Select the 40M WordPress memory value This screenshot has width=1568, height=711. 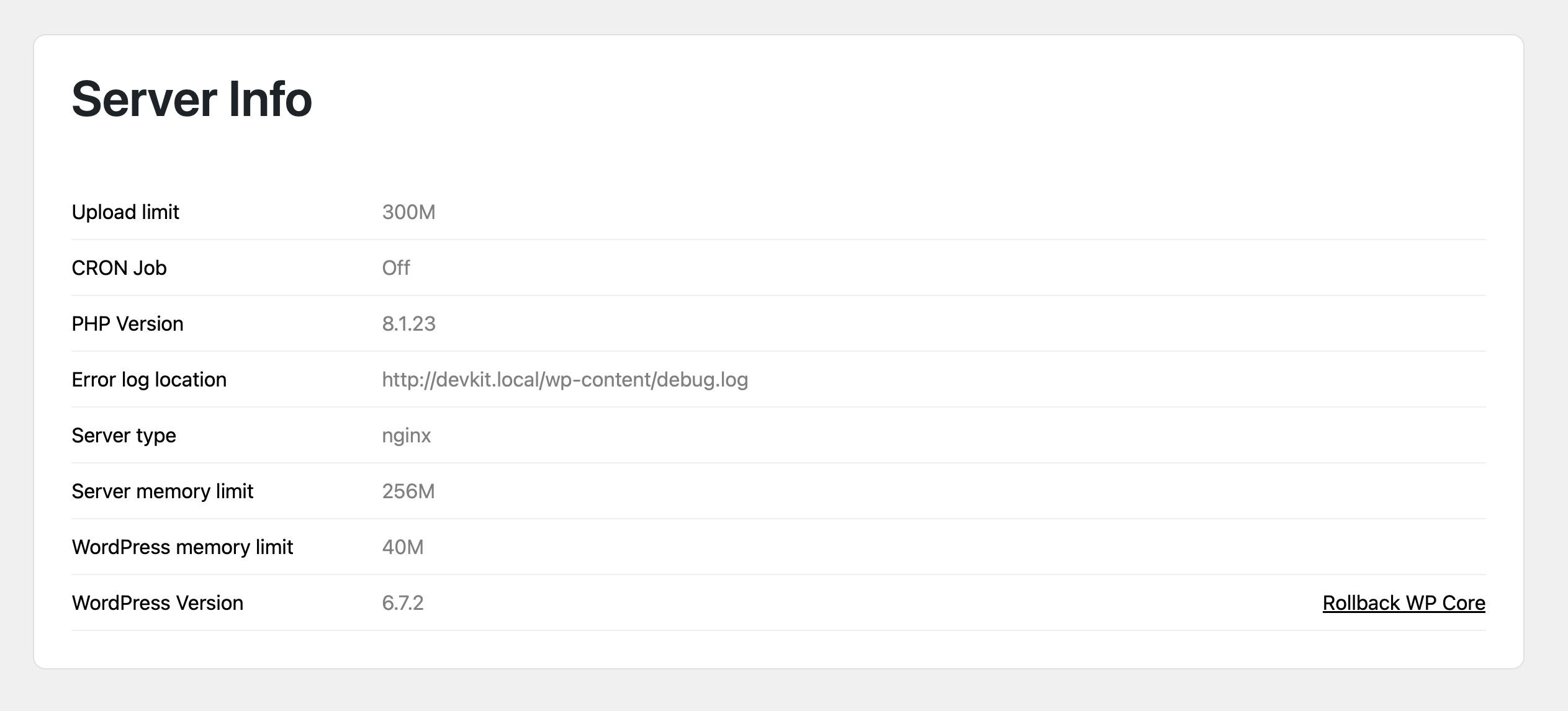click(x=403, y=547)
